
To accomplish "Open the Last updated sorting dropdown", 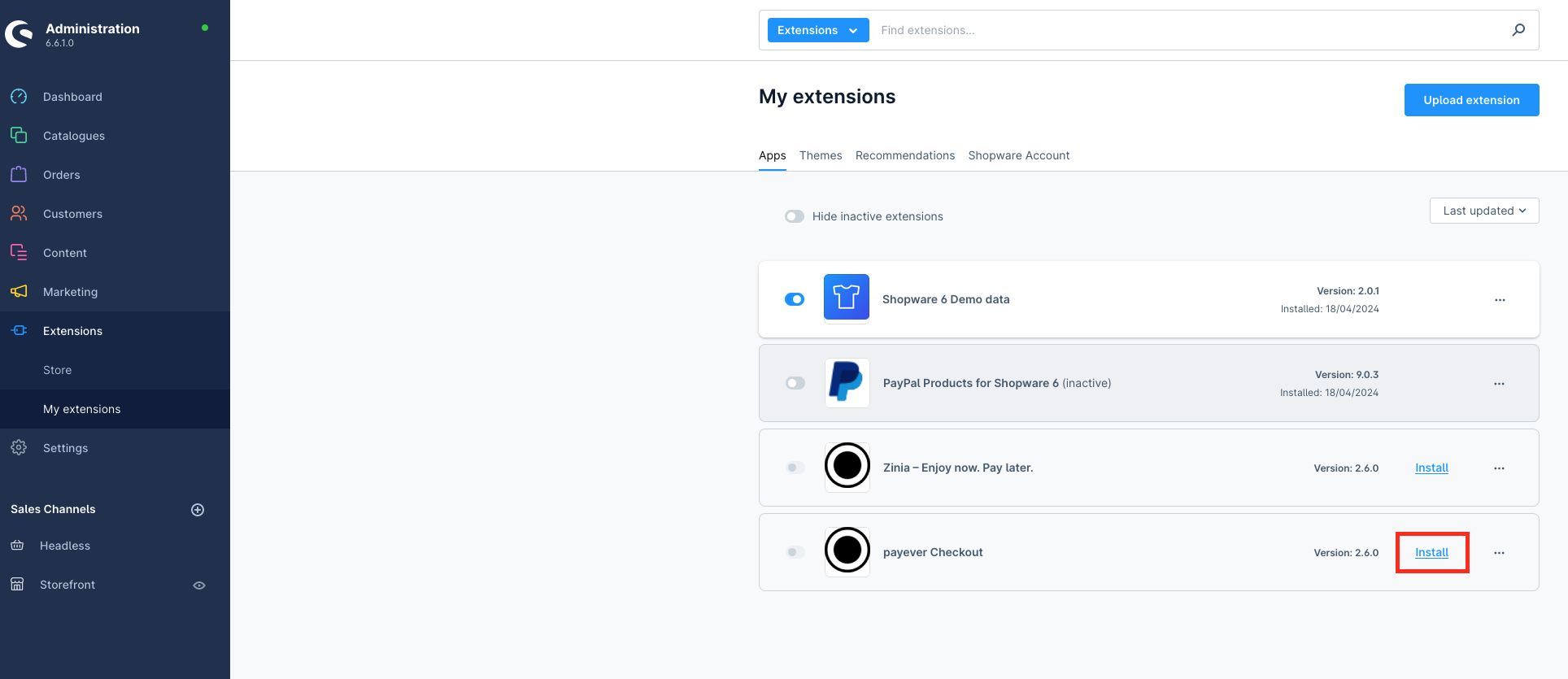I will coord(1484,211).
